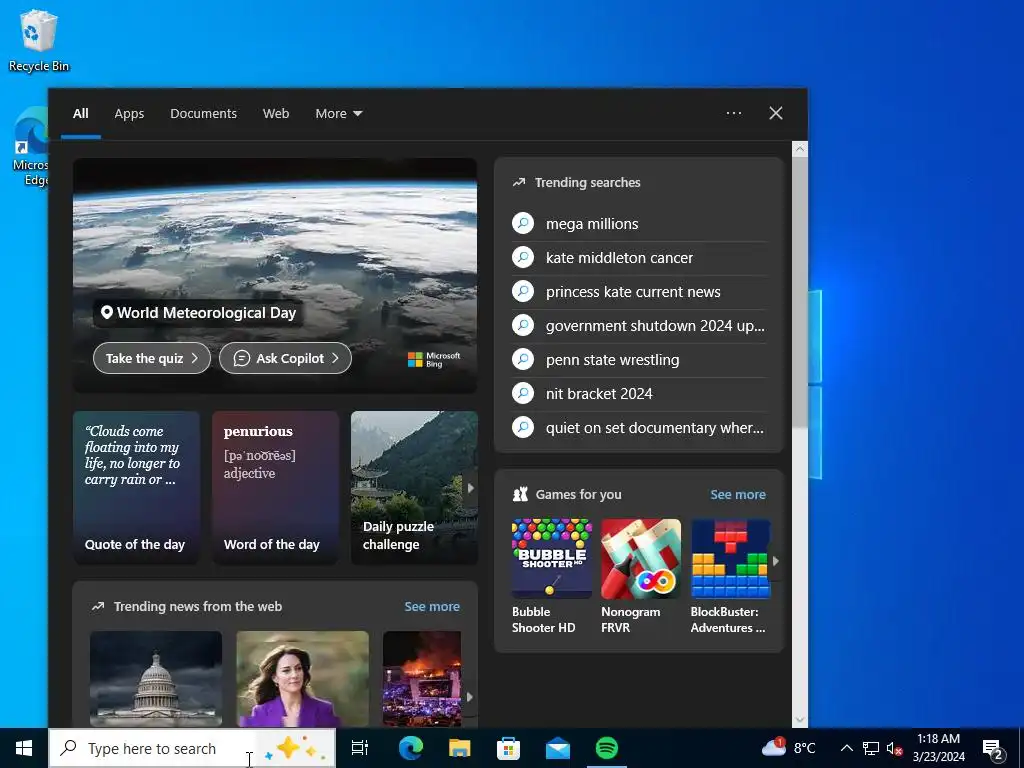Open World Meteorological Day label
This screenshot has height=768, width=1024.
[x=199, y=313]
